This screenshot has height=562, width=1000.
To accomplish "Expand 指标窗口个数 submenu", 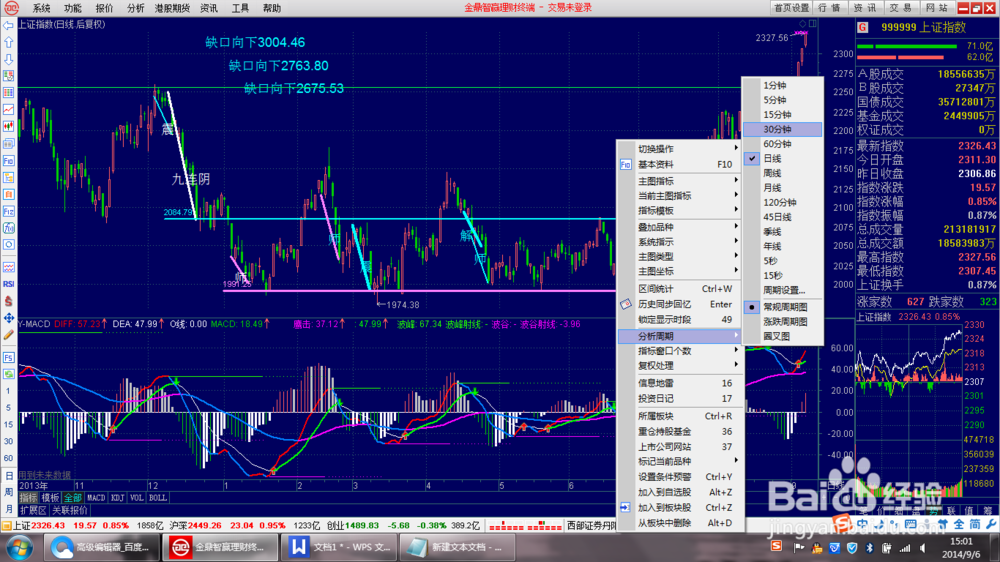I will coord(679,351).
